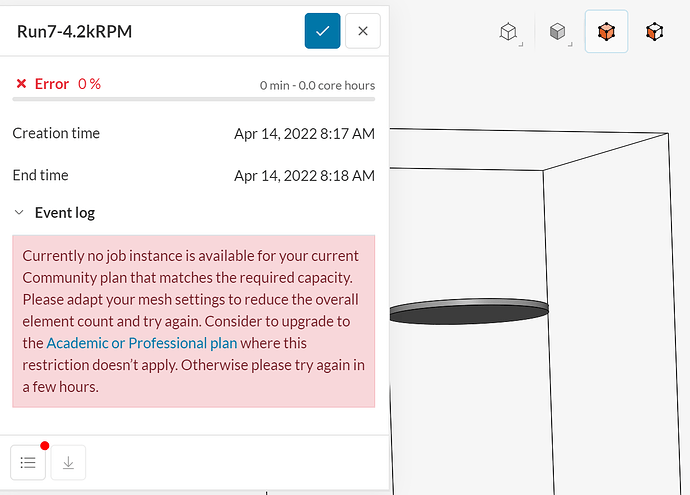
Task: Select highlighted orange cube face mode
Action: coord(606,32)
